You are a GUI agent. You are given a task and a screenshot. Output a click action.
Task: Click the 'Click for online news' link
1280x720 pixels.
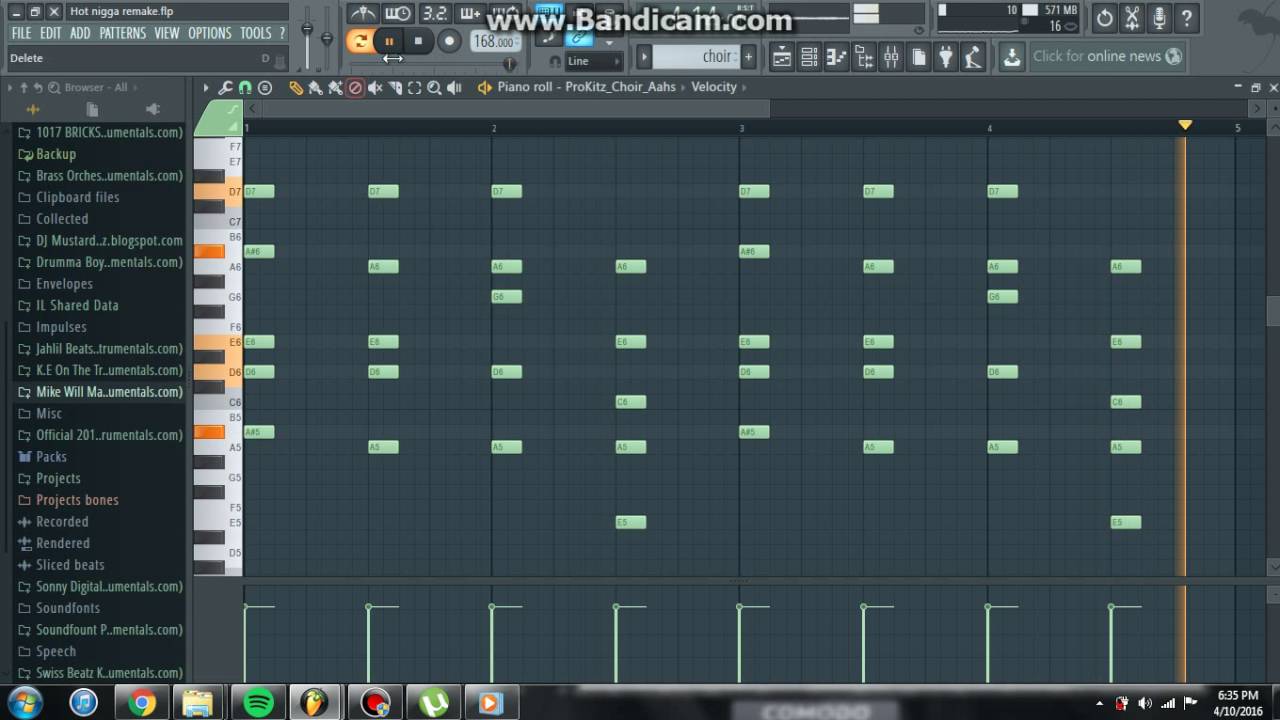[x=1097, y=56]
